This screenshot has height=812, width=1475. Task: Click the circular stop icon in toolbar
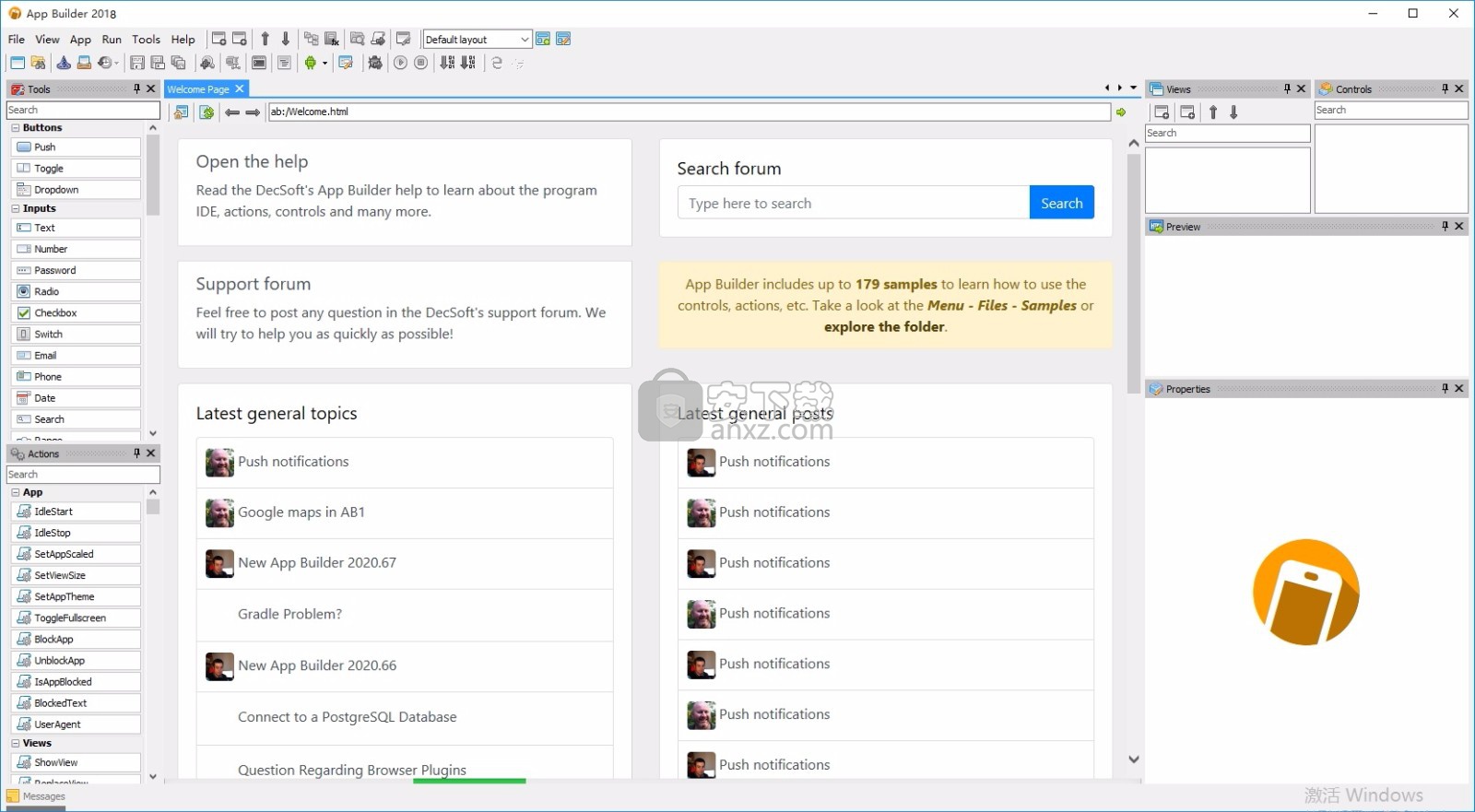click(x=421, y=63)
